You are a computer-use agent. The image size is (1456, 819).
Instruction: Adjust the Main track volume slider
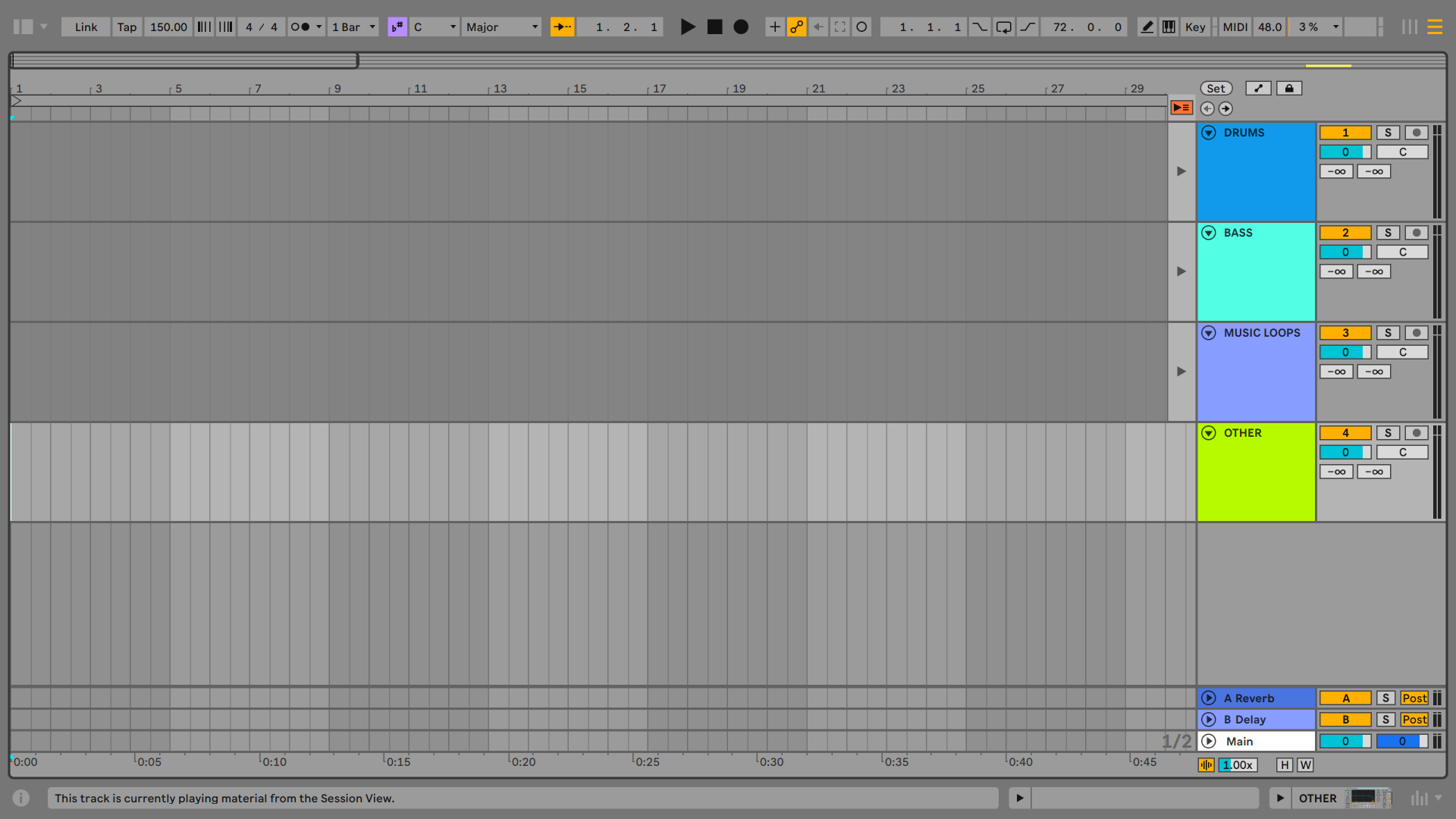[1345, 741]
